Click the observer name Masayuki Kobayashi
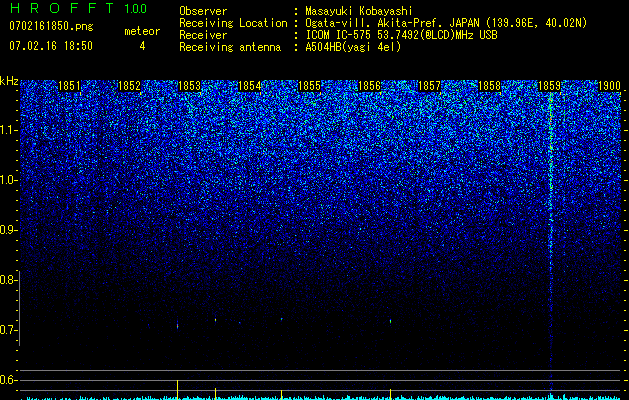 tap(359, 11)
